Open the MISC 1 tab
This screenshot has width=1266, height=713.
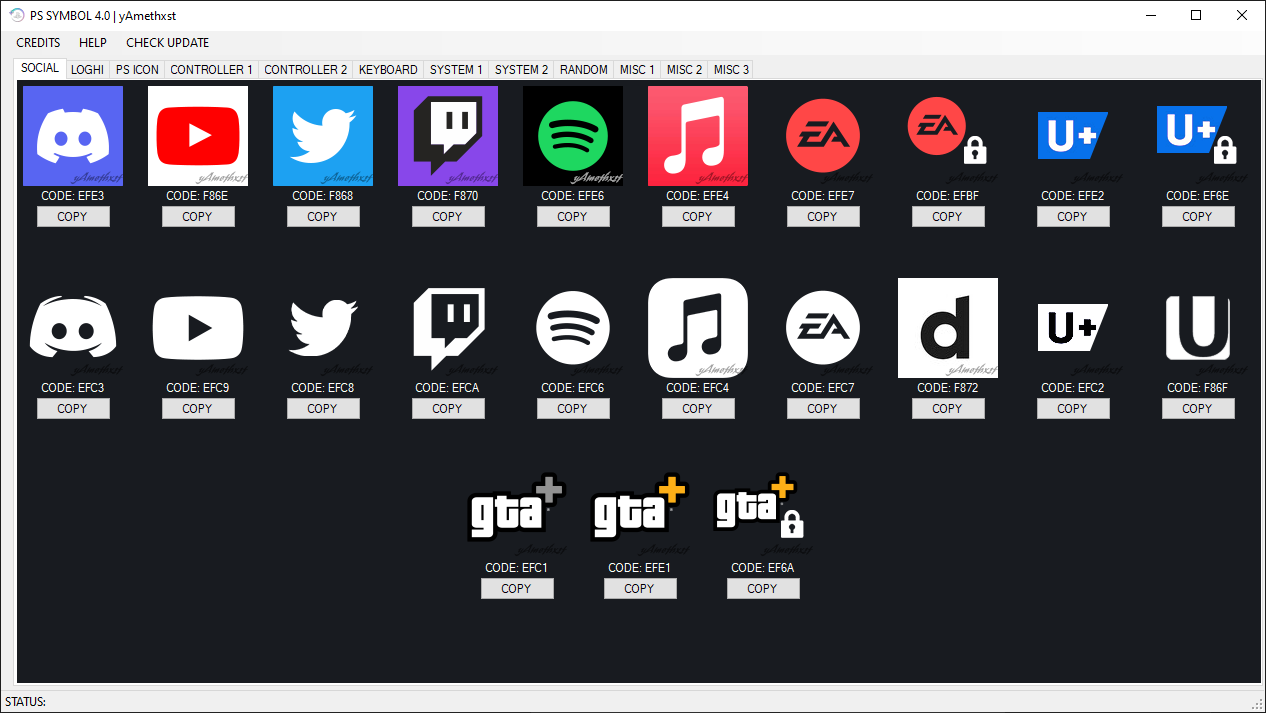[637, 70]
